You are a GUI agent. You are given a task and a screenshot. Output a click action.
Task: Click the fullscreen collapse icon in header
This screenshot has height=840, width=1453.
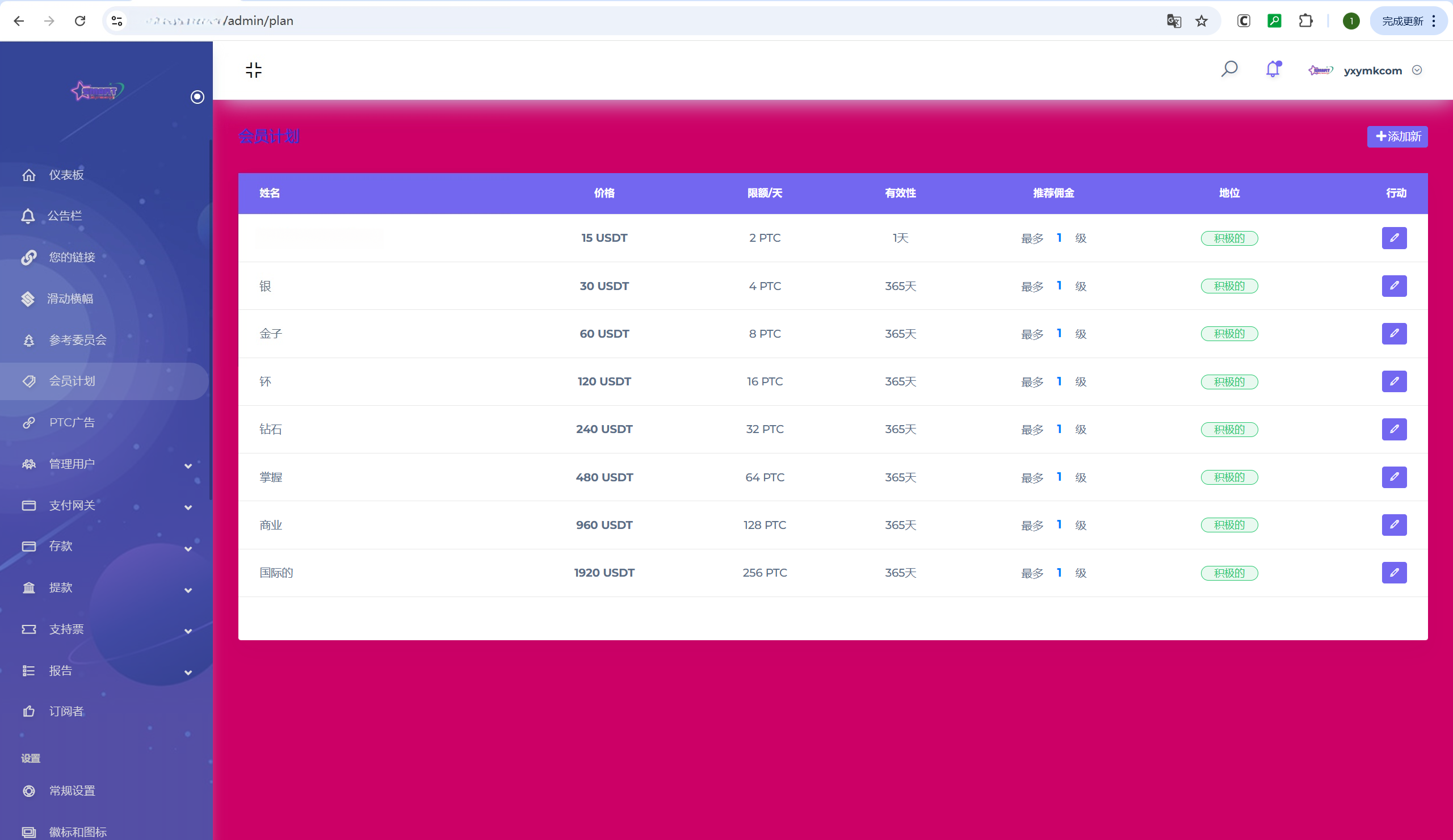(x=253, y=70)
